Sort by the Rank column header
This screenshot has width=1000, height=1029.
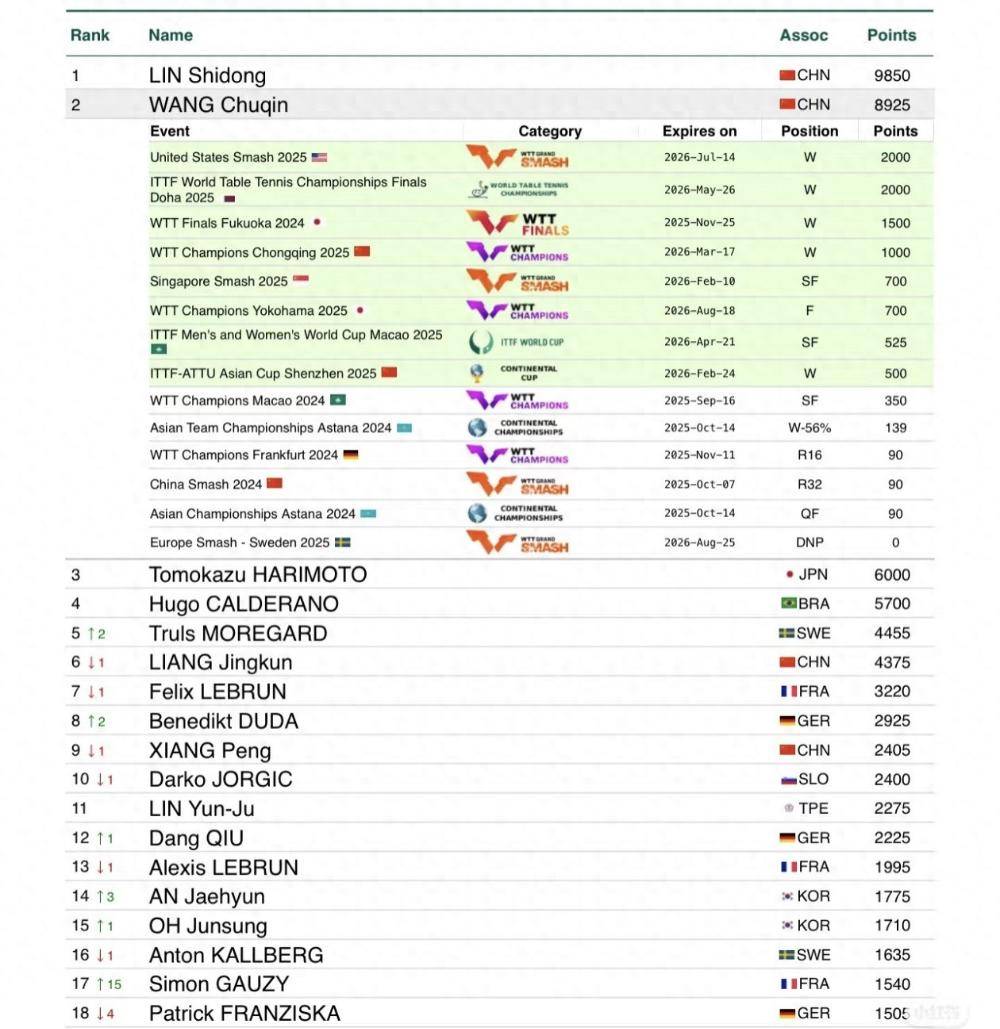(x=90, y=35)
